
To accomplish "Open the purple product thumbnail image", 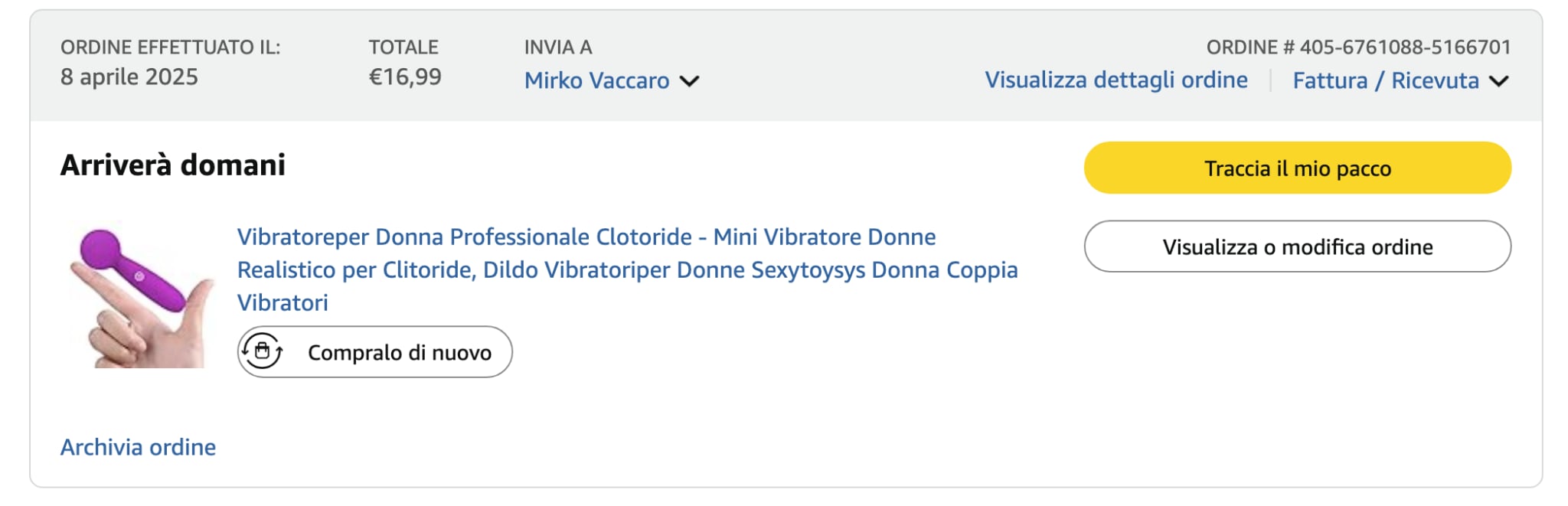I will (139, 295).
